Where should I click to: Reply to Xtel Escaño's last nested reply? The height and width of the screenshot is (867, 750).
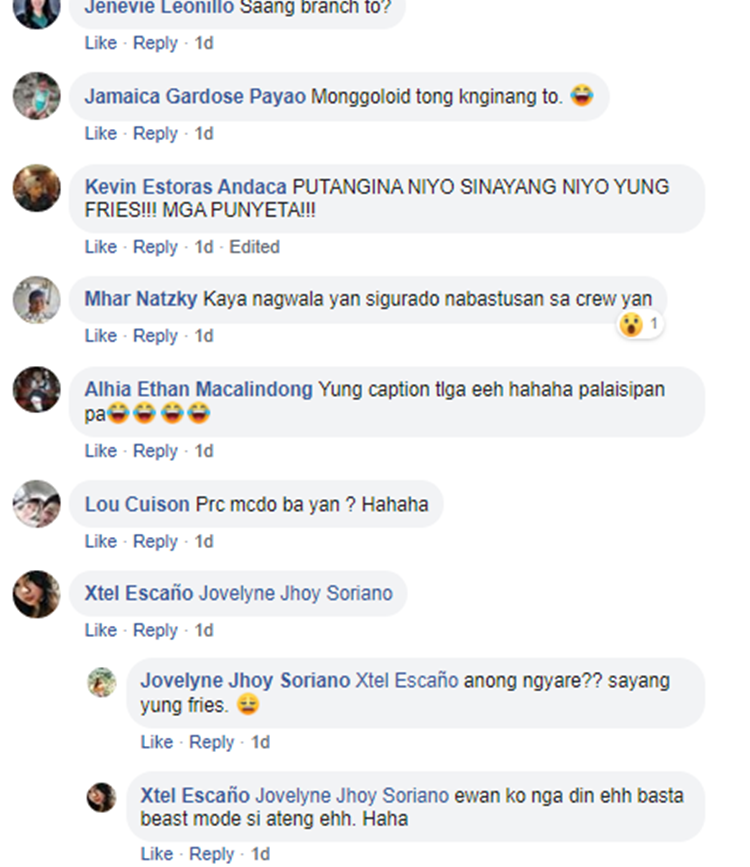click(211, 854)
